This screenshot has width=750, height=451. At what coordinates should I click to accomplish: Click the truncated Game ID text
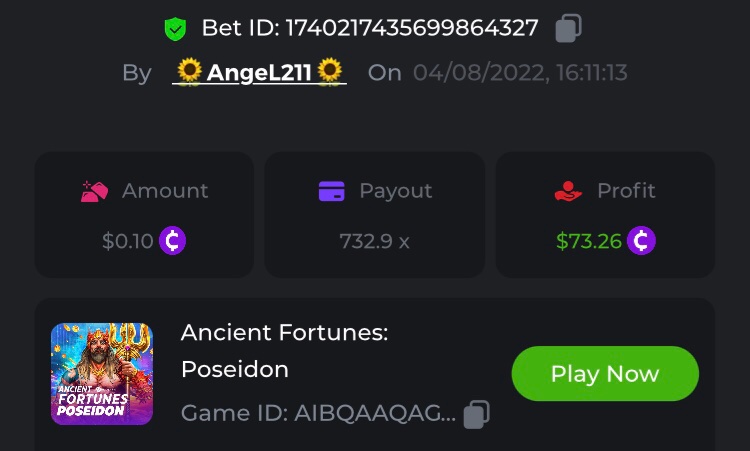tap(318, 414)
